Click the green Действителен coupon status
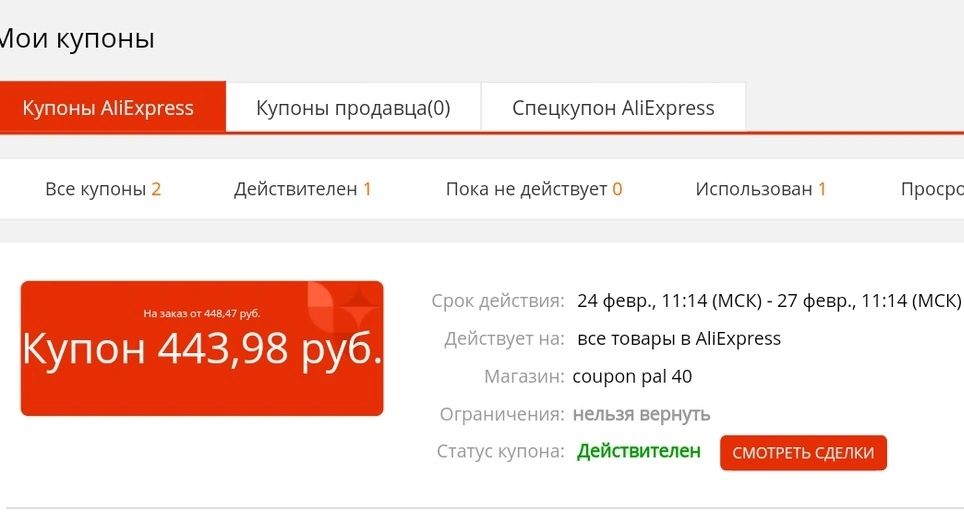The image size is (964, 516). click(x=638, y=451)
